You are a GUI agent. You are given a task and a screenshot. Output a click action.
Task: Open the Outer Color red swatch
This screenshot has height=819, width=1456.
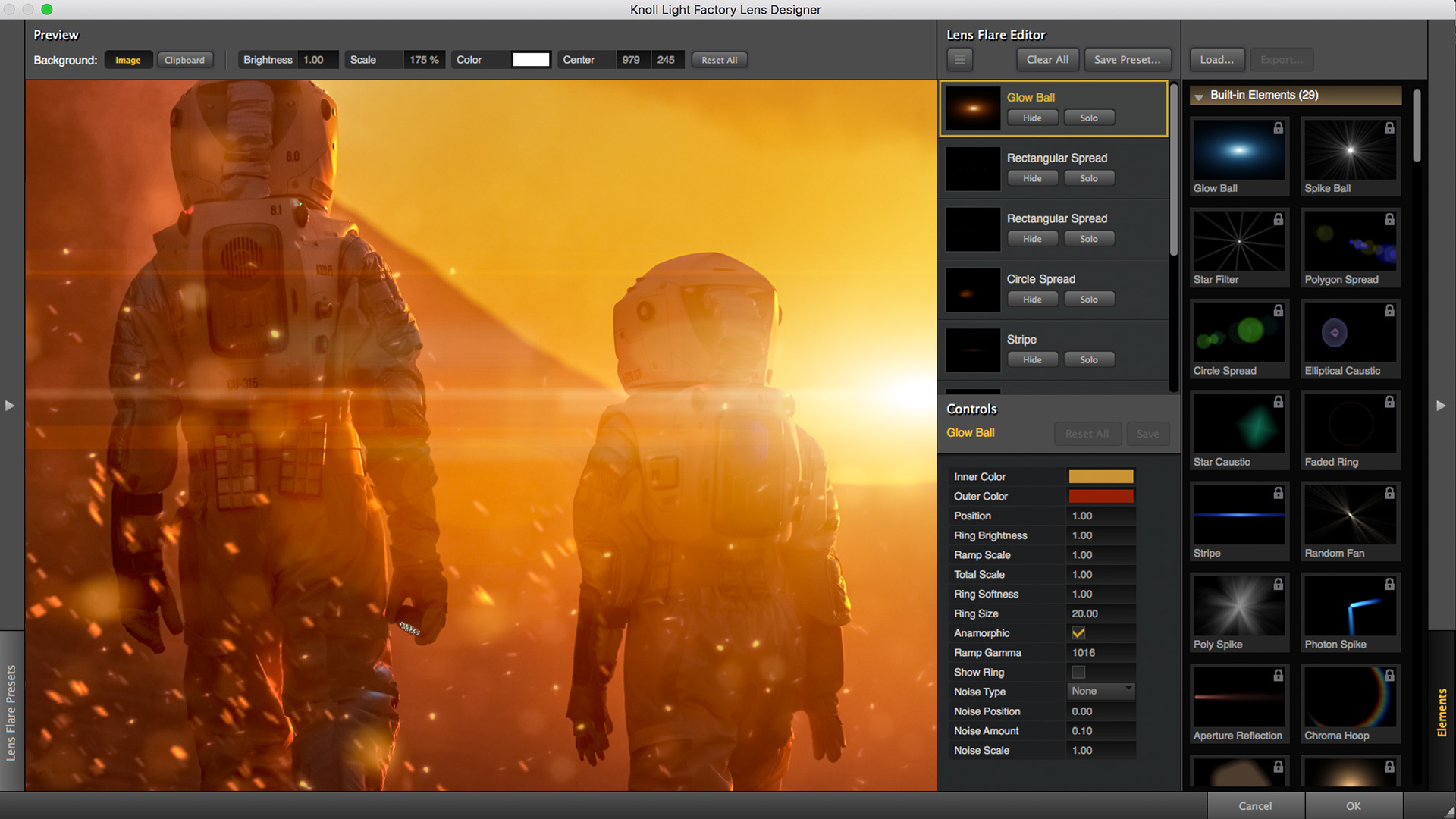(x=1100, y=496)
